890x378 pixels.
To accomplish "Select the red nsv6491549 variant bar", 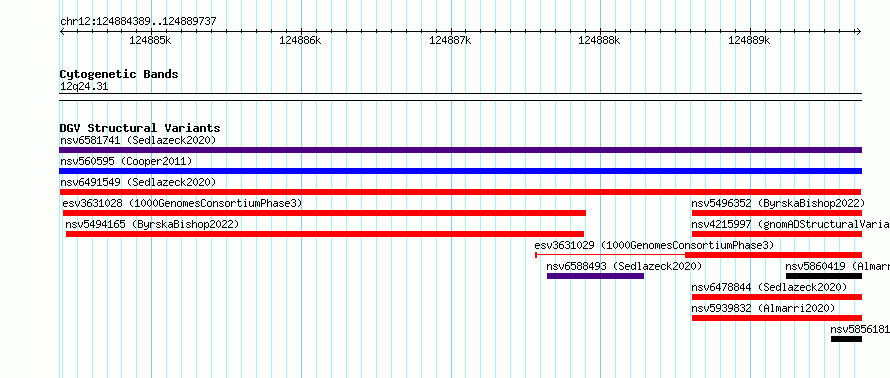I will pyautogui.click(x=460, y=192).
